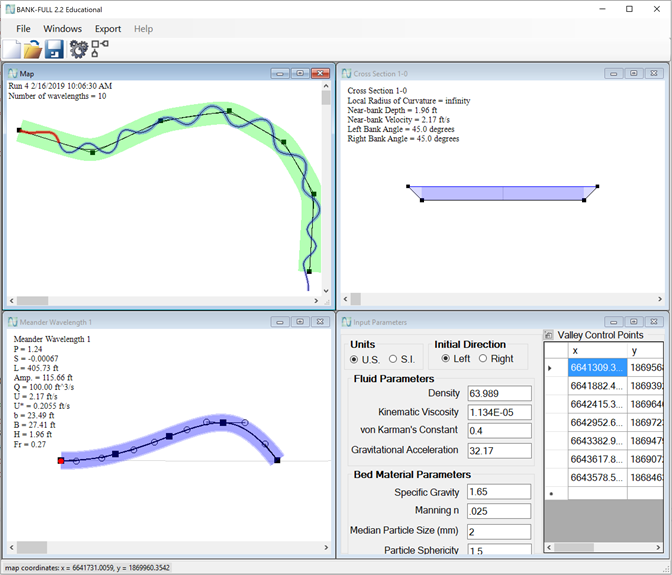Click the flowchart diagram toolbar icon
Screen dimensions: 672x575
pyautogui.click(x=100, y=47)
